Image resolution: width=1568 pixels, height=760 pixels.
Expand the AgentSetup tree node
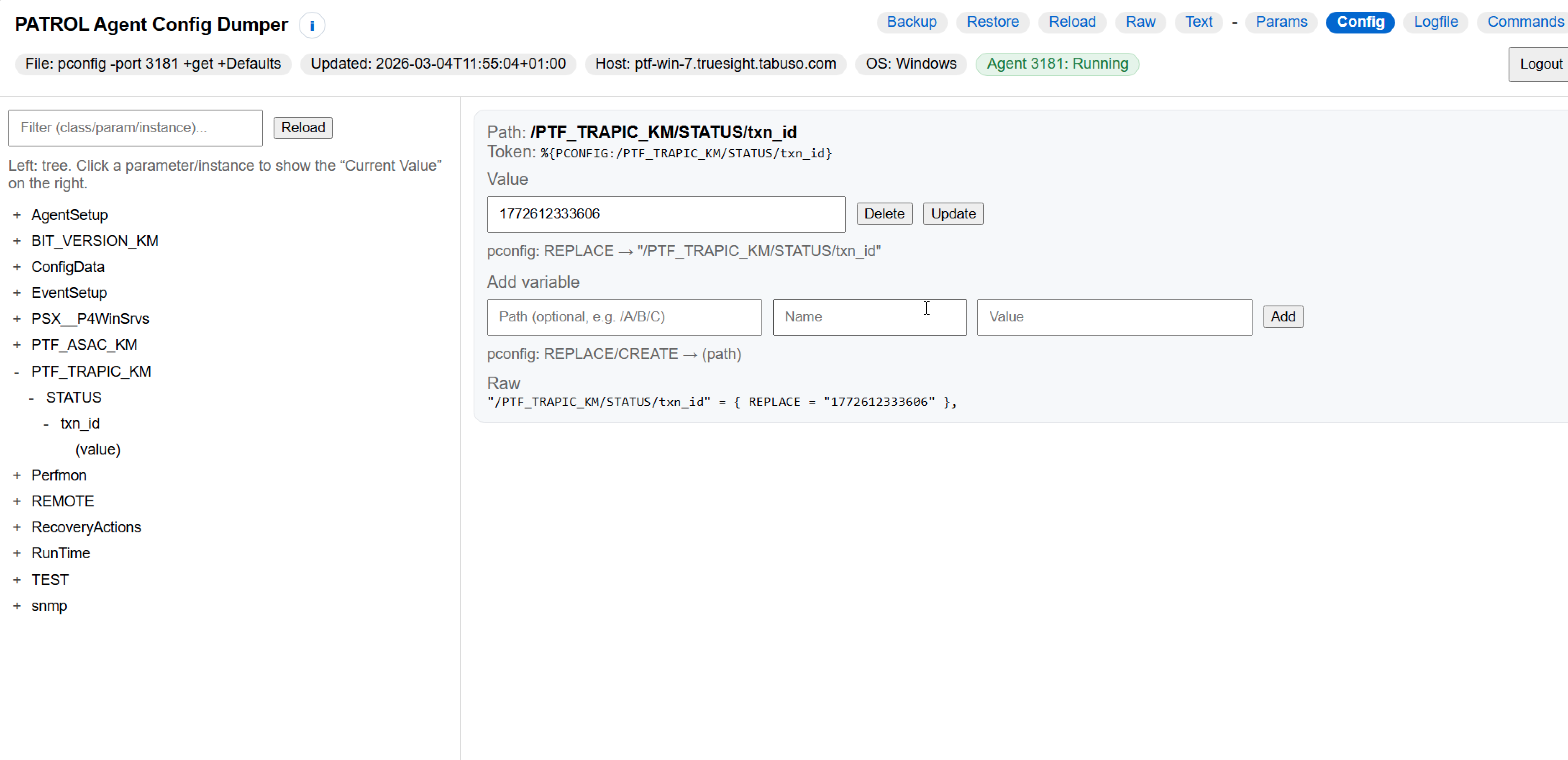coord(17,215)
